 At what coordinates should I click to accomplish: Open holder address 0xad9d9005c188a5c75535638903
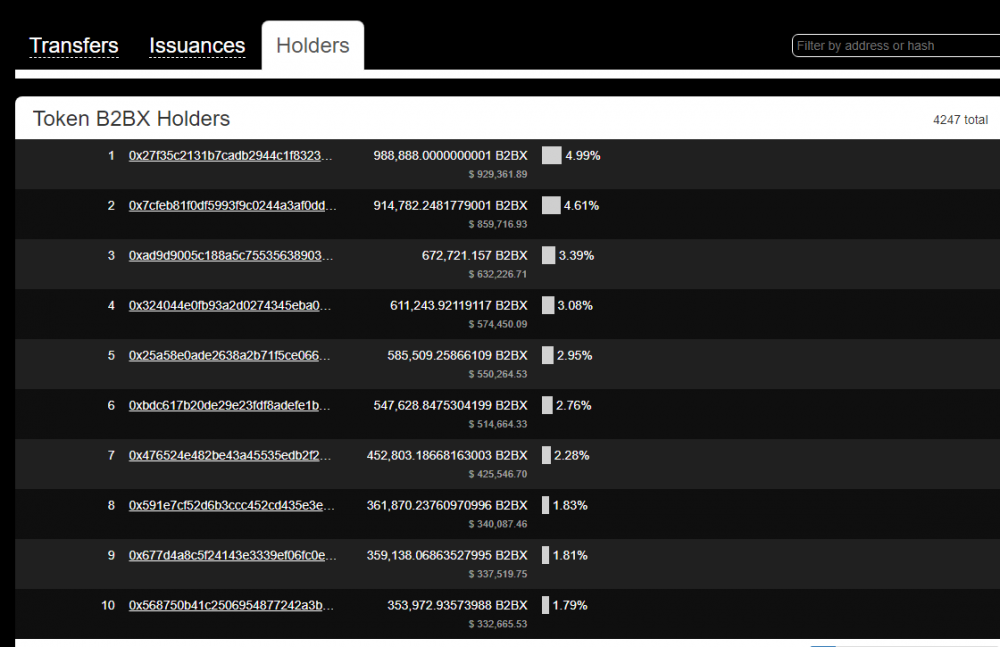click(231, 255)
